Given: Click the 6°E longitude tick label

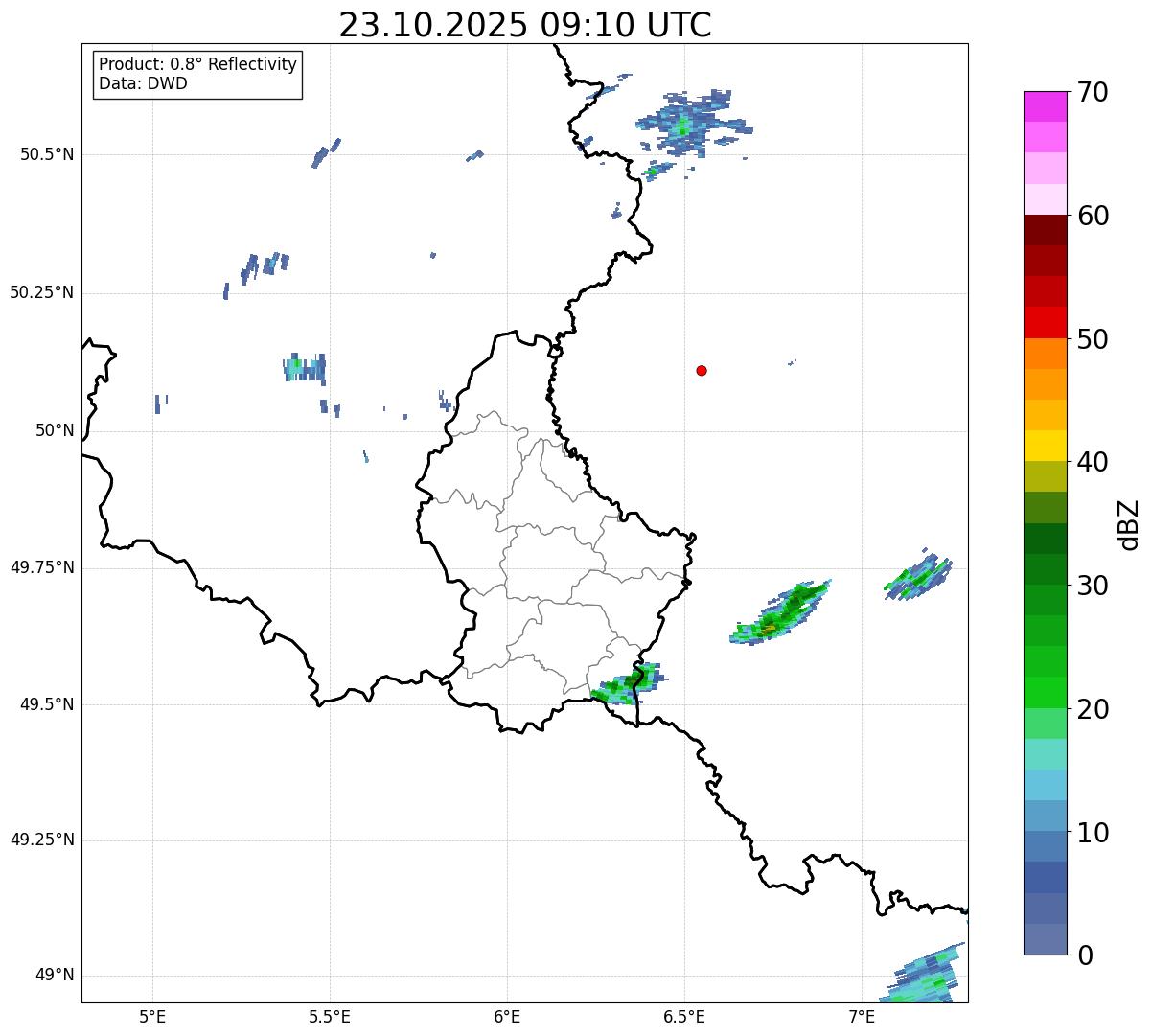Looking at the screenshot, I should (507, 1016).
